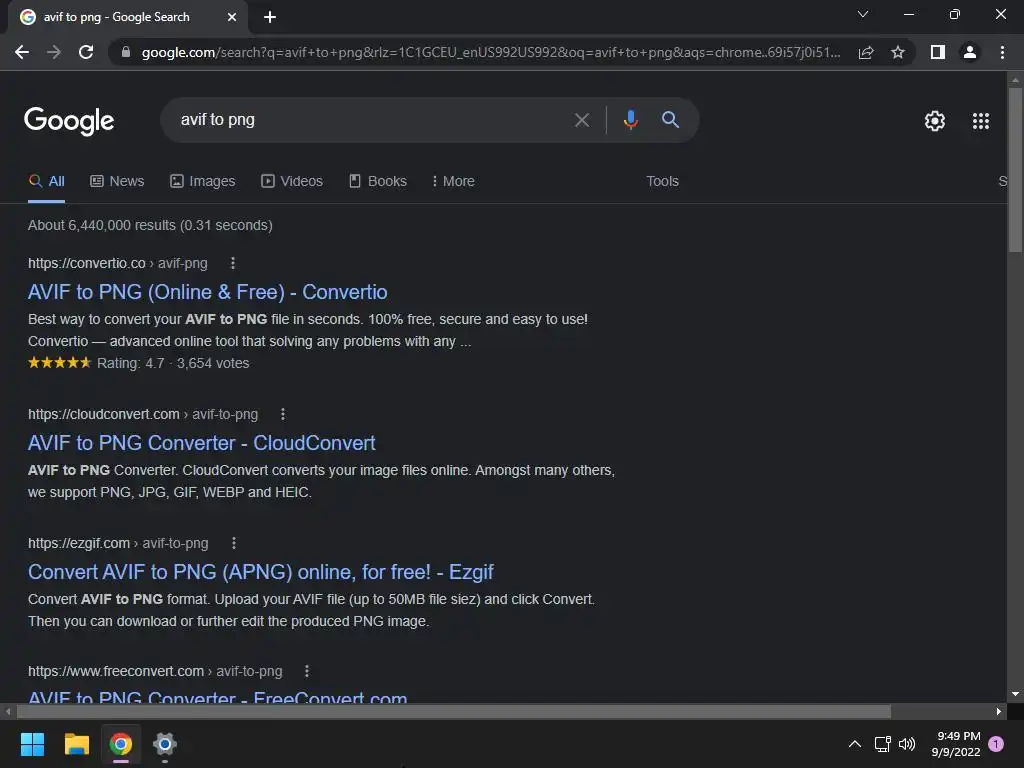
Task: Expand the More search filters
Action: click(x=453, y=182)
